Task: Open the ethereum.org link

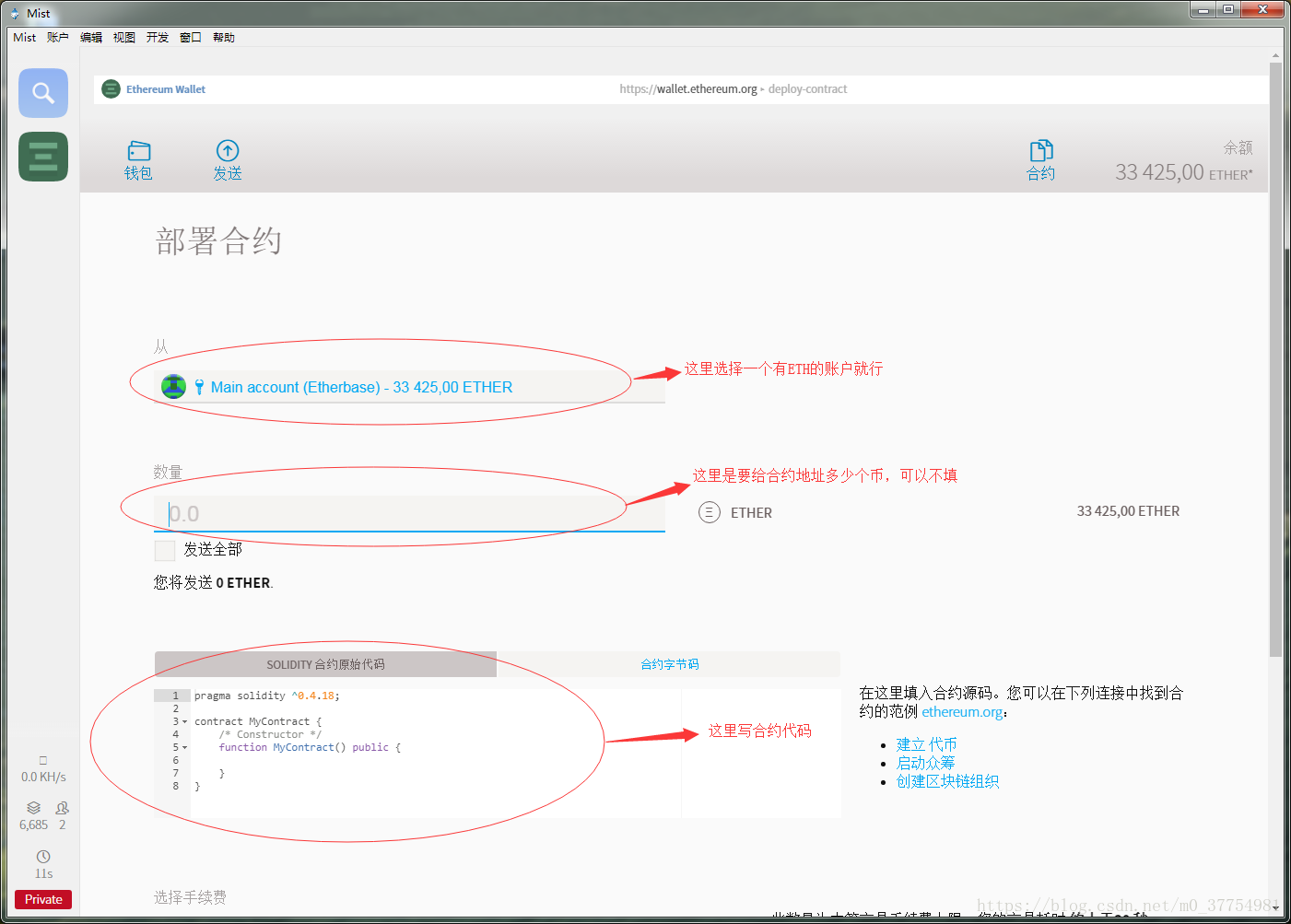Action: tap(962, 712)
